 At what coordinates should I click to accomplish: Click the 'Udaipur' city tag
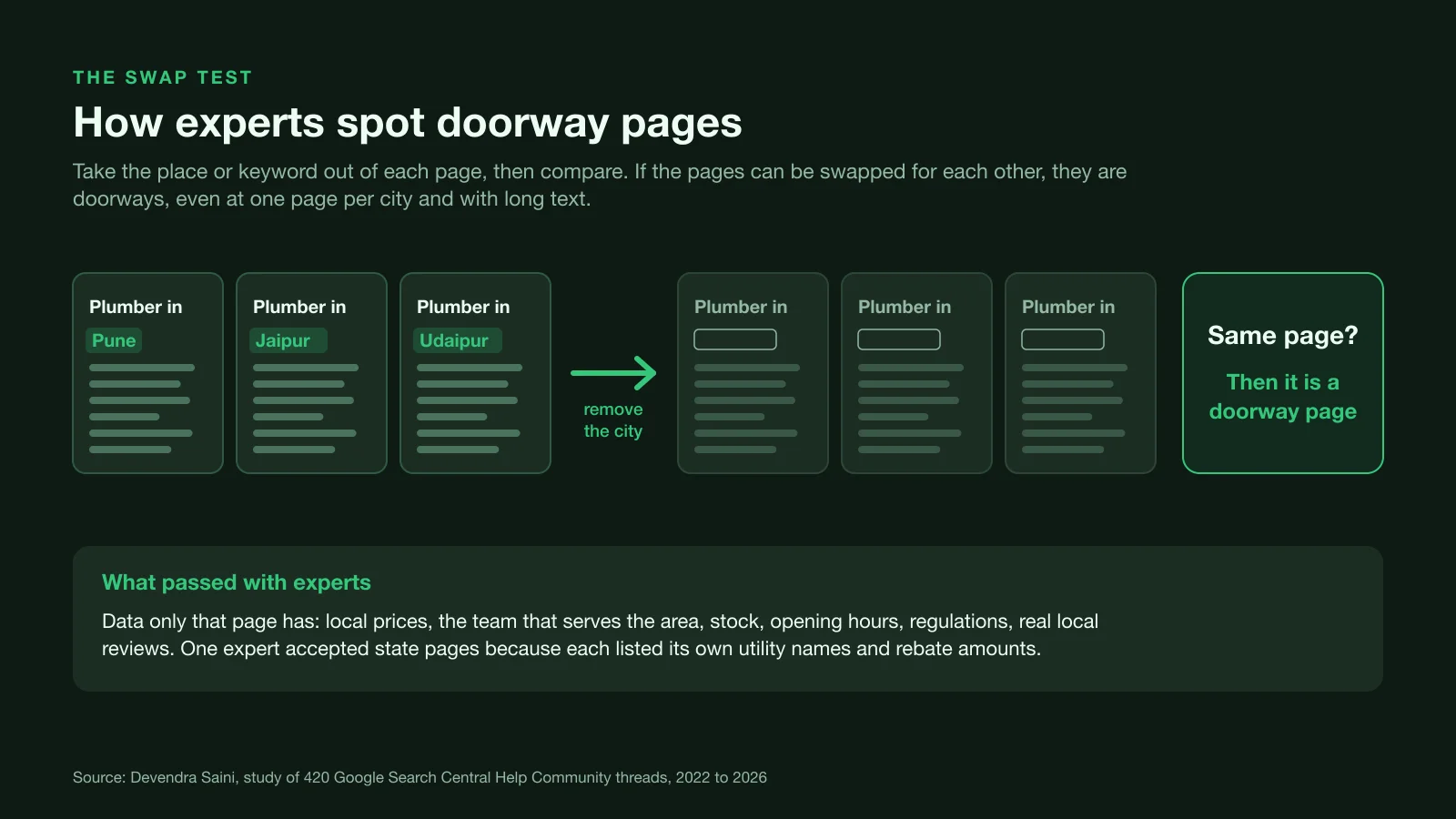pos(458,340)
